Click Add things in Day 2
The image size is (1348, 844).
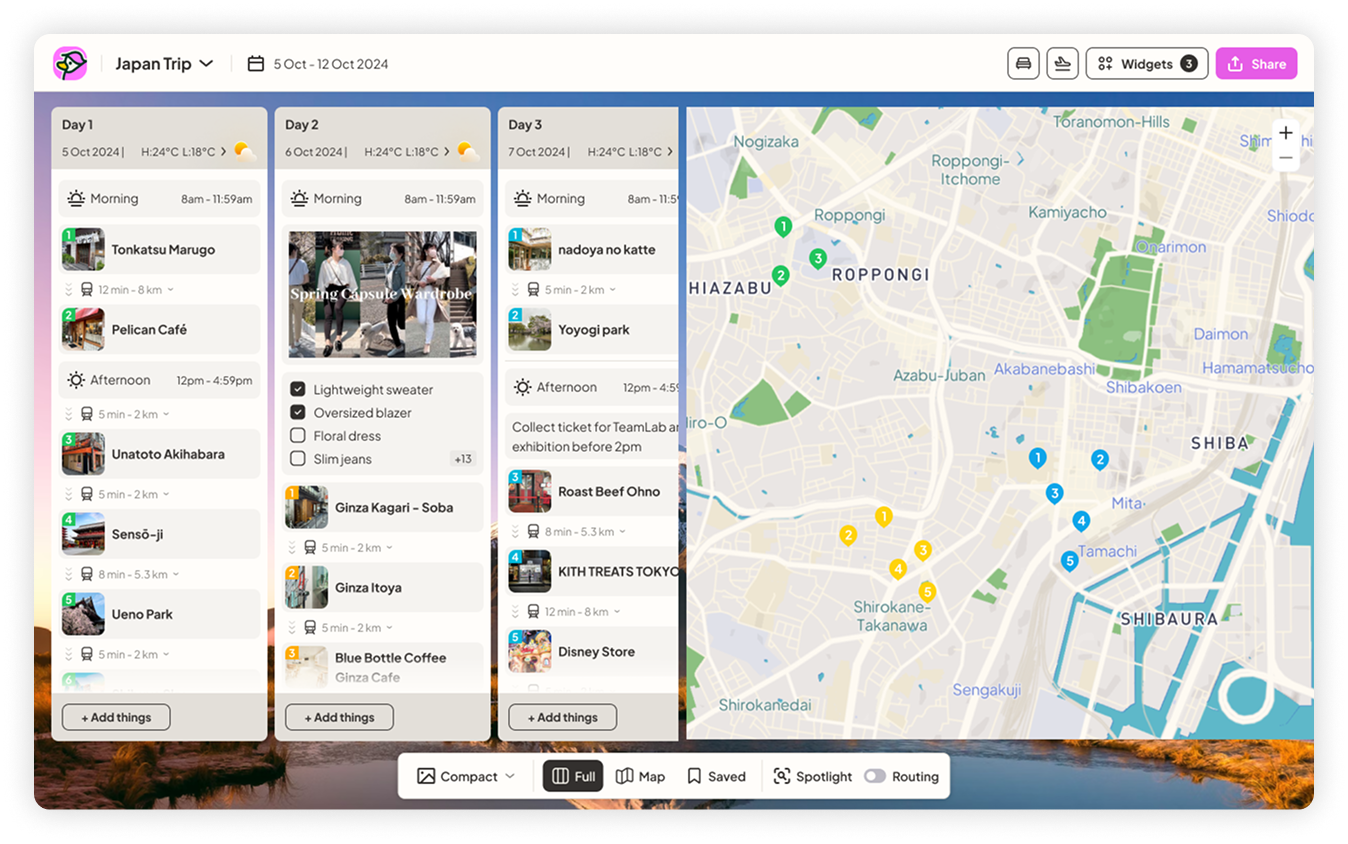(x=339, y=717)
